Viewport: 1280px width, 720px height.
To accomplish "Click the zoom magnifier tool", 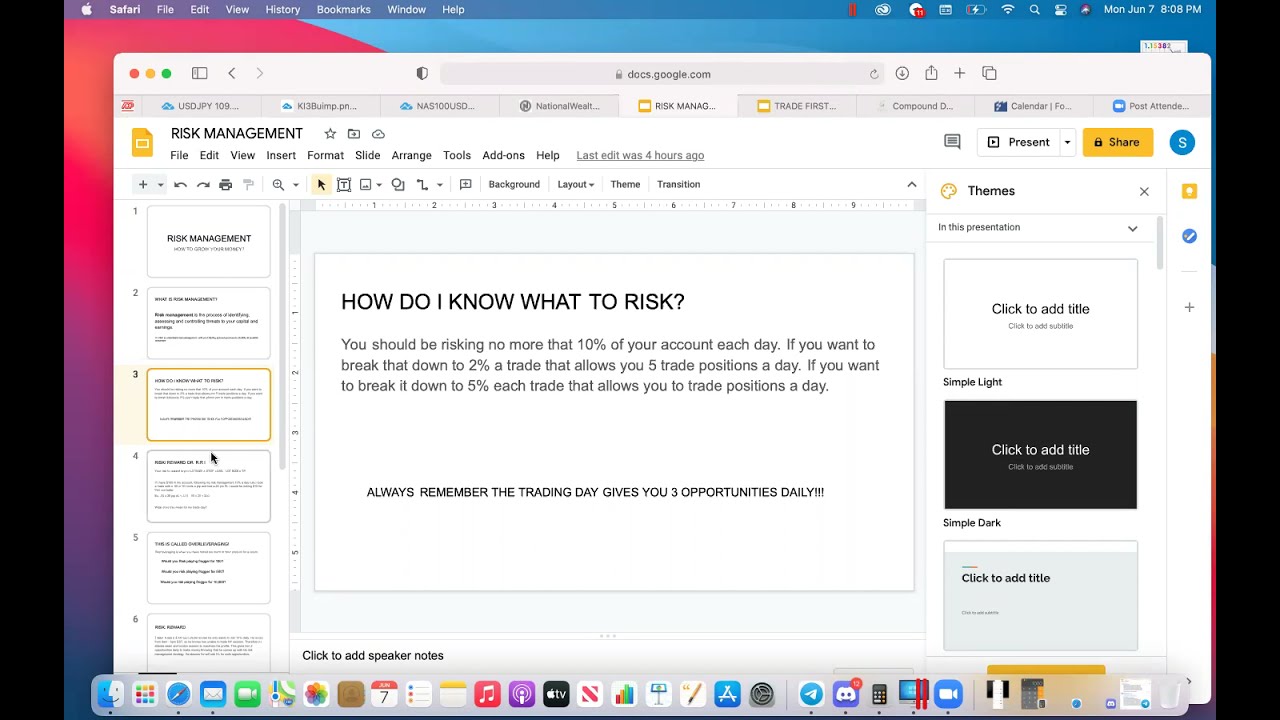I will pyautogui.click(x=279, y=184).
